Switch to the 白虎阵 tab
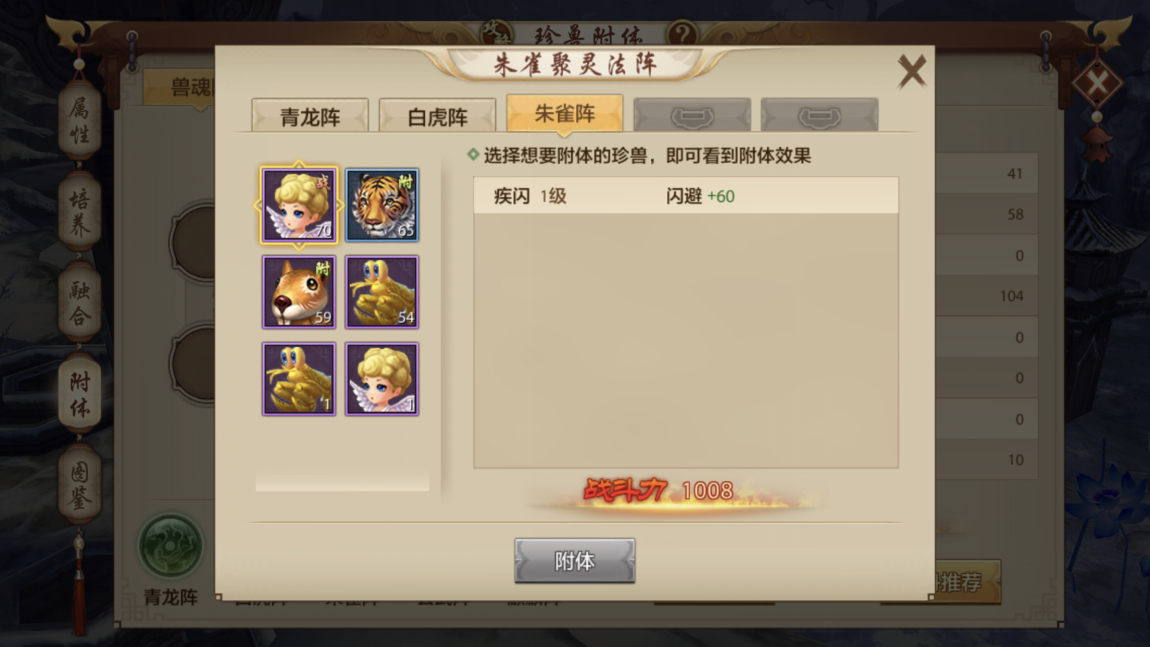 437,116
